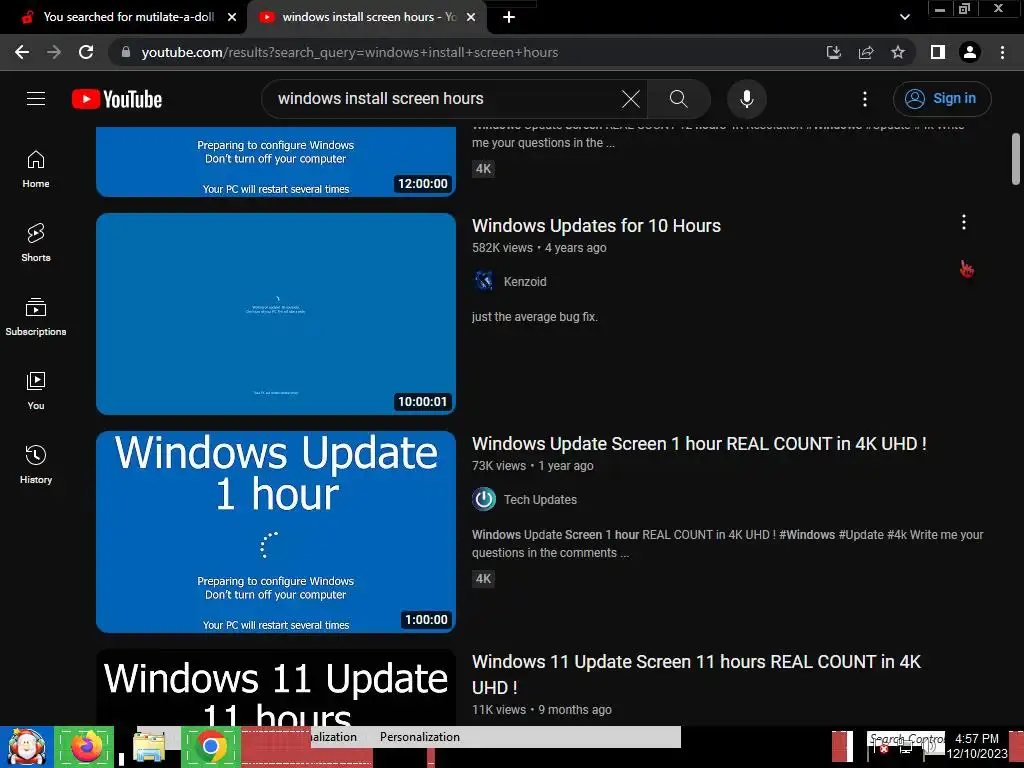
Task: Open the Chrome profile icon
Action: (970, 52)
